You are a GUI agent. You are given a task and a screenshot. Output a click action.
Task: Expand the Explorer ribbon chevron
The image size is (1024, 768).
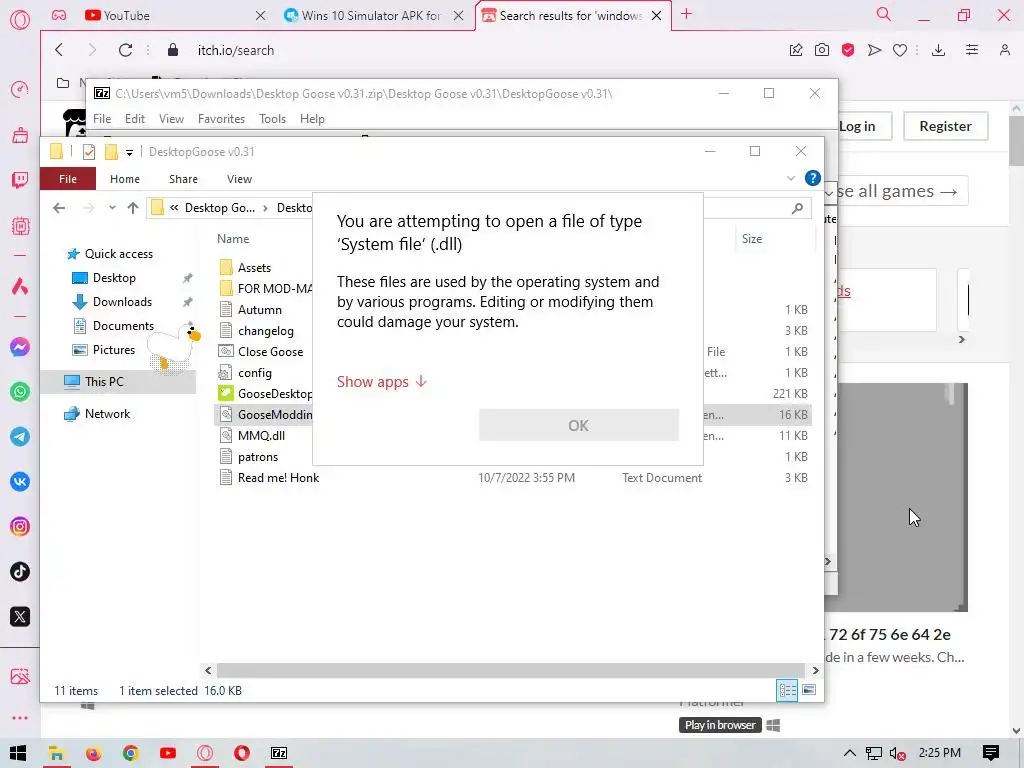(791, 178)
